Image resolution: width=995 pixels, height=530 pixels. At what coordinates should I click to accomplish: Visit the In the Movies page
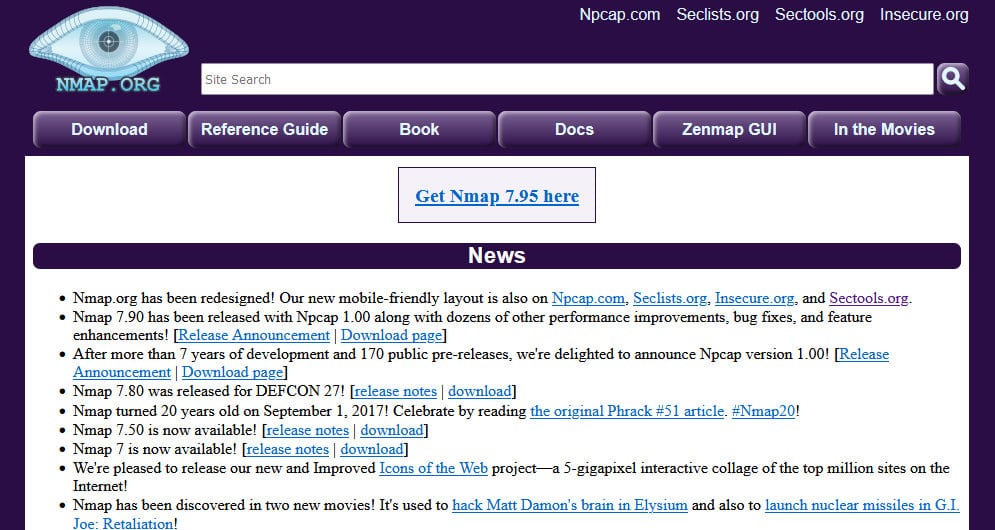[884, 129]
